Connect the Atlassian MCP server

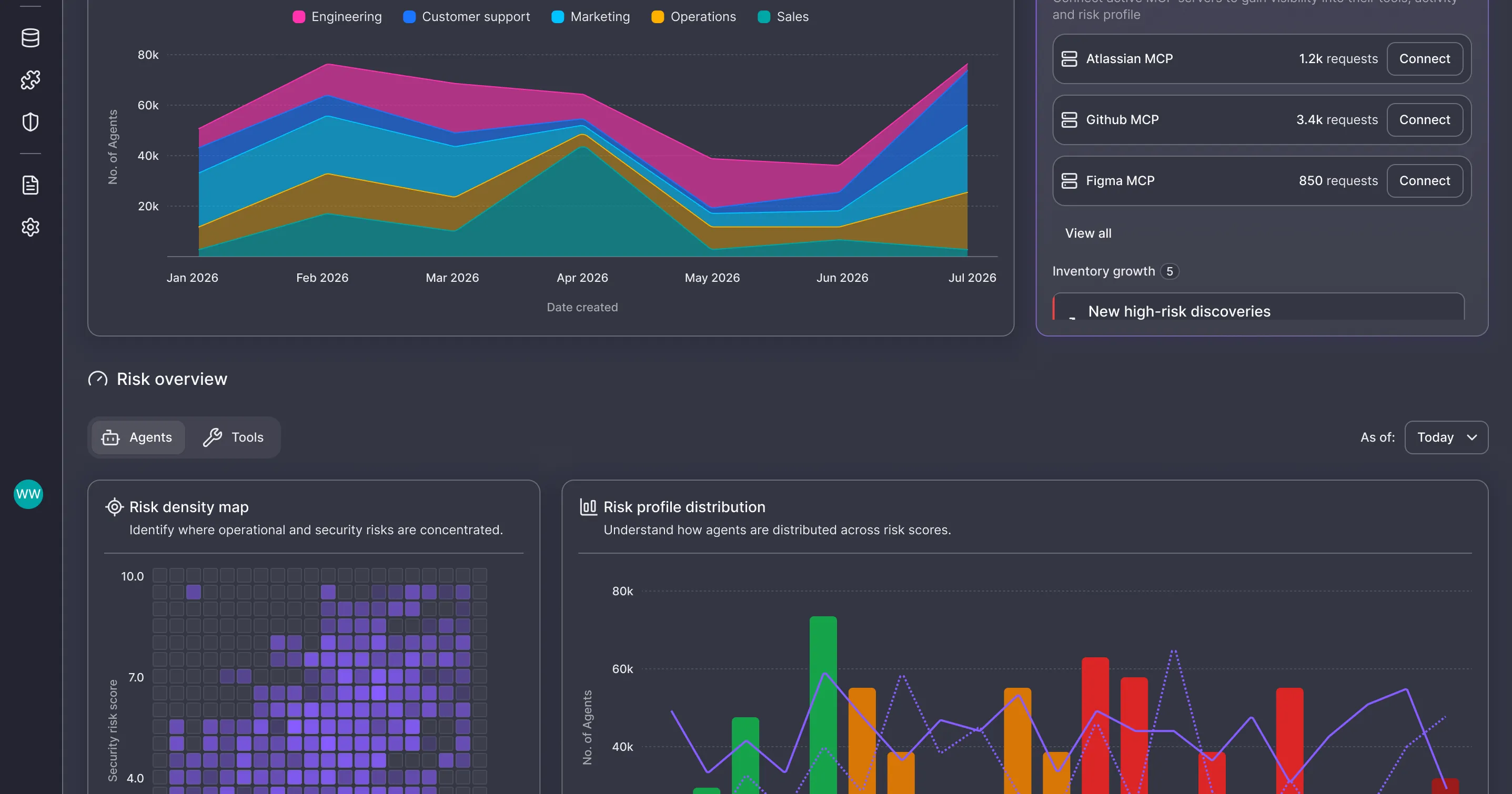coord(1425,59)
